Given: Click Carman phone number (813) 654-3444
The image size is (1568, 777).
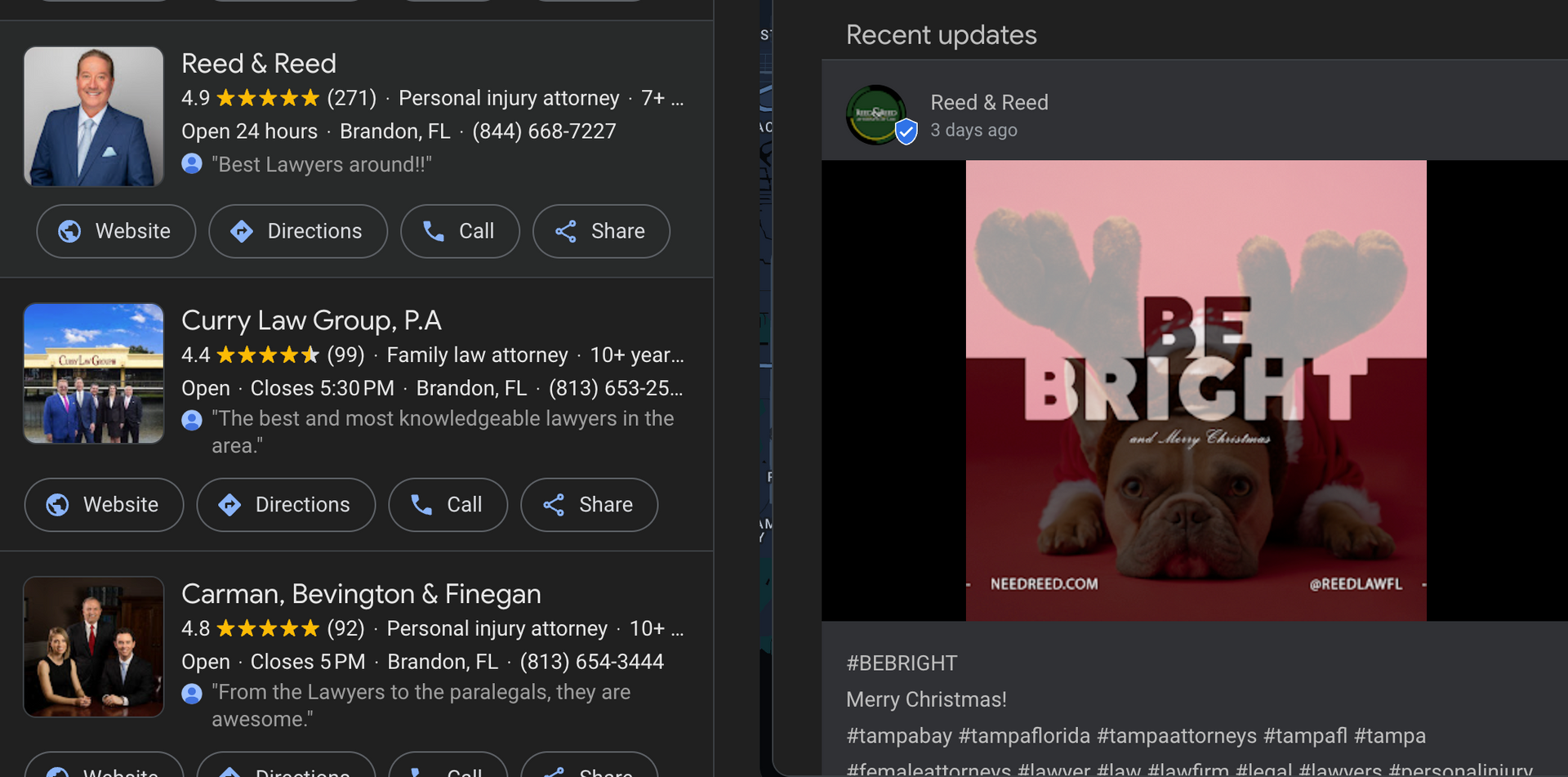Looking at the screenshot, I should point(592,662).
